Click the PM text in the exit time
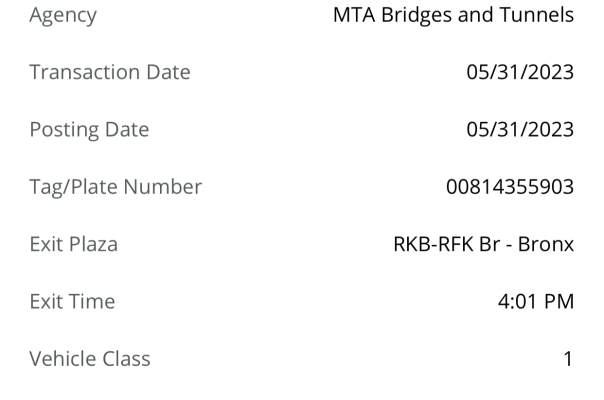The image size is (604, 400). (559, 301)
